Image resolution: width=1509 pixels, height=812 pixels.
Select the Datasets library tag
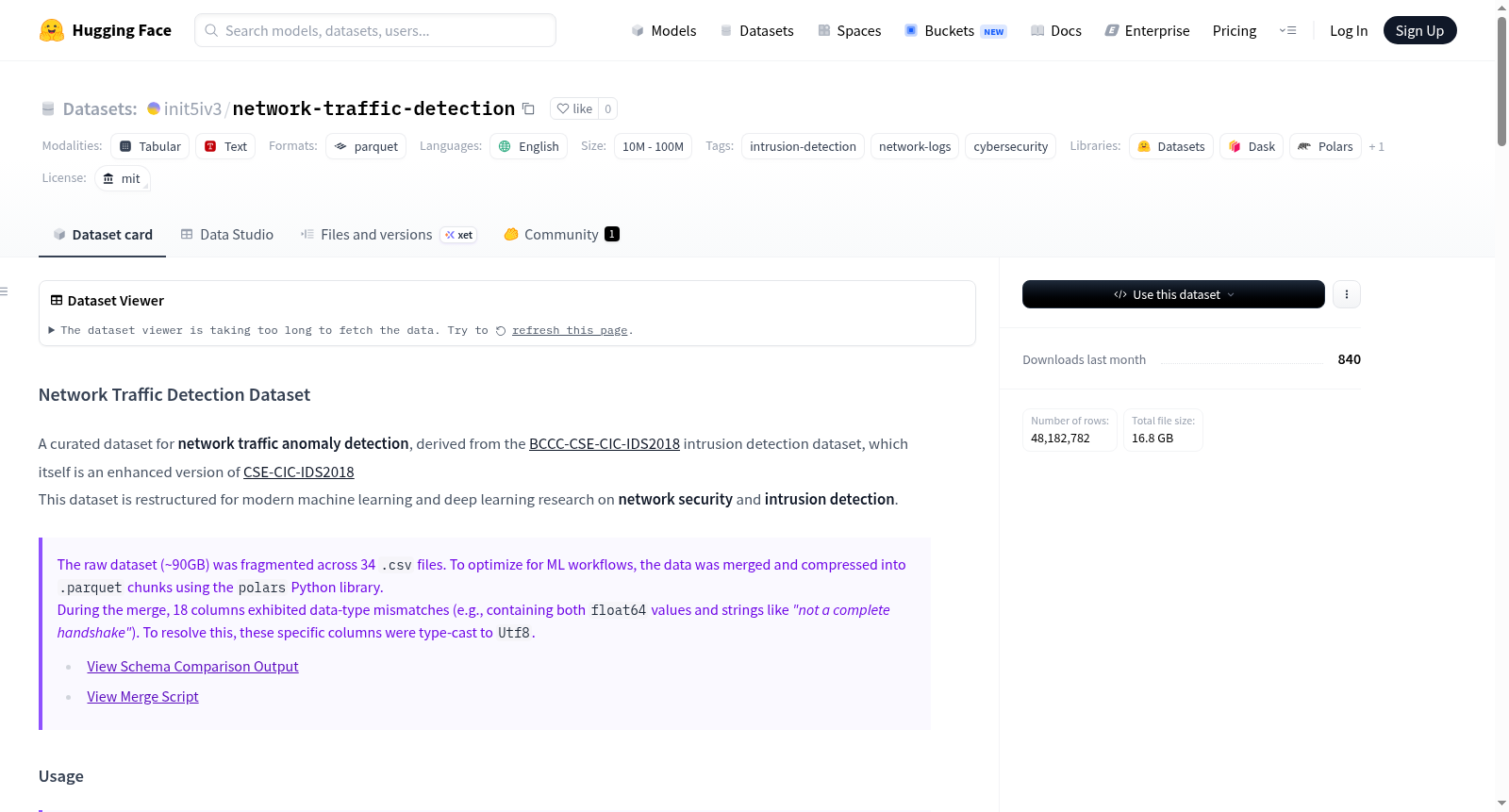[x=1170, y=146]
